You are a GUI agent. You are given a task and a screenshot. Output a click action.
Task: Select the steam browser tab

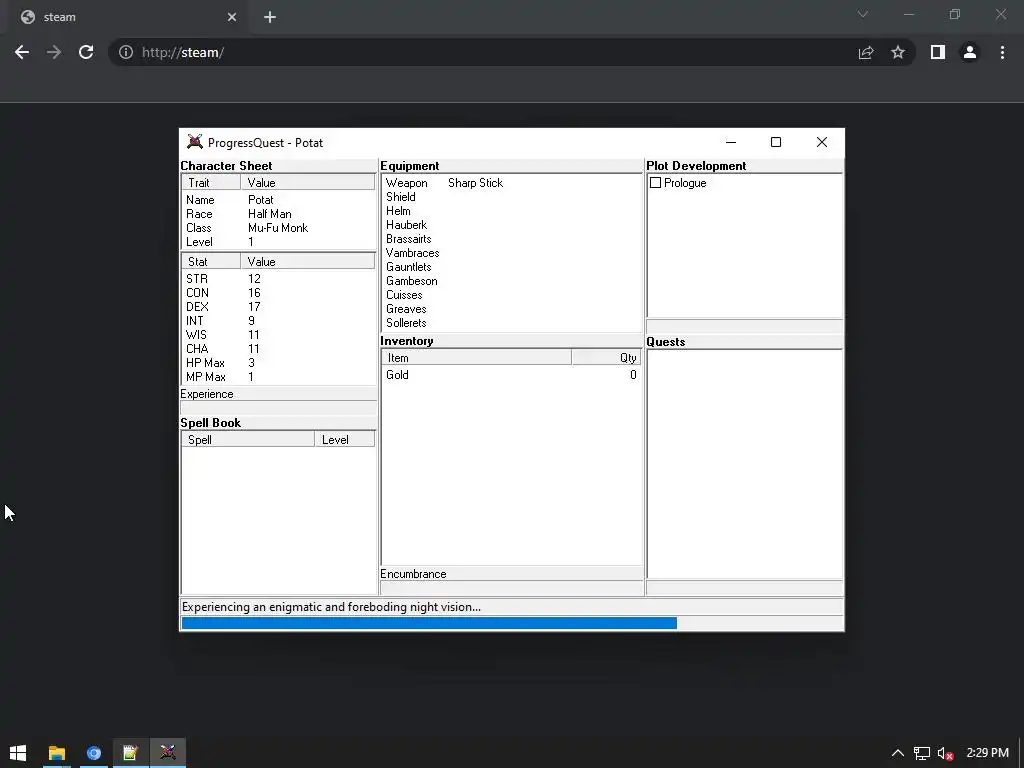(x=129, y=17)
